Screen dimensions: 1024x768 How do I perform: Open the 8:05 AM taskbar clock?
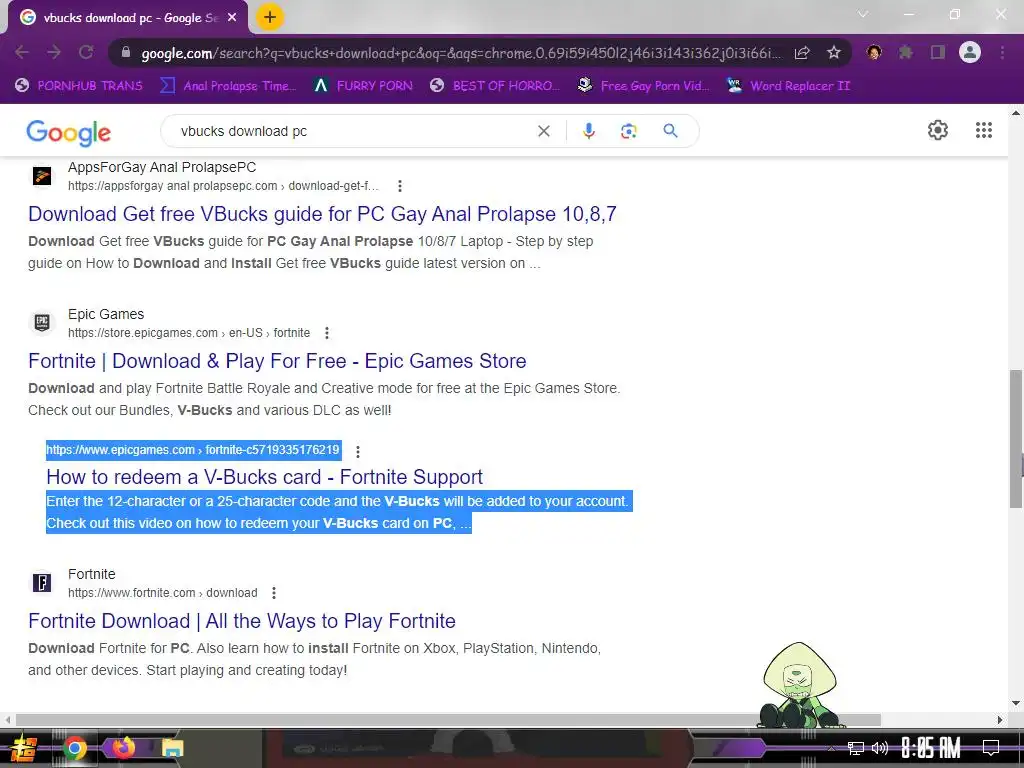931,748
